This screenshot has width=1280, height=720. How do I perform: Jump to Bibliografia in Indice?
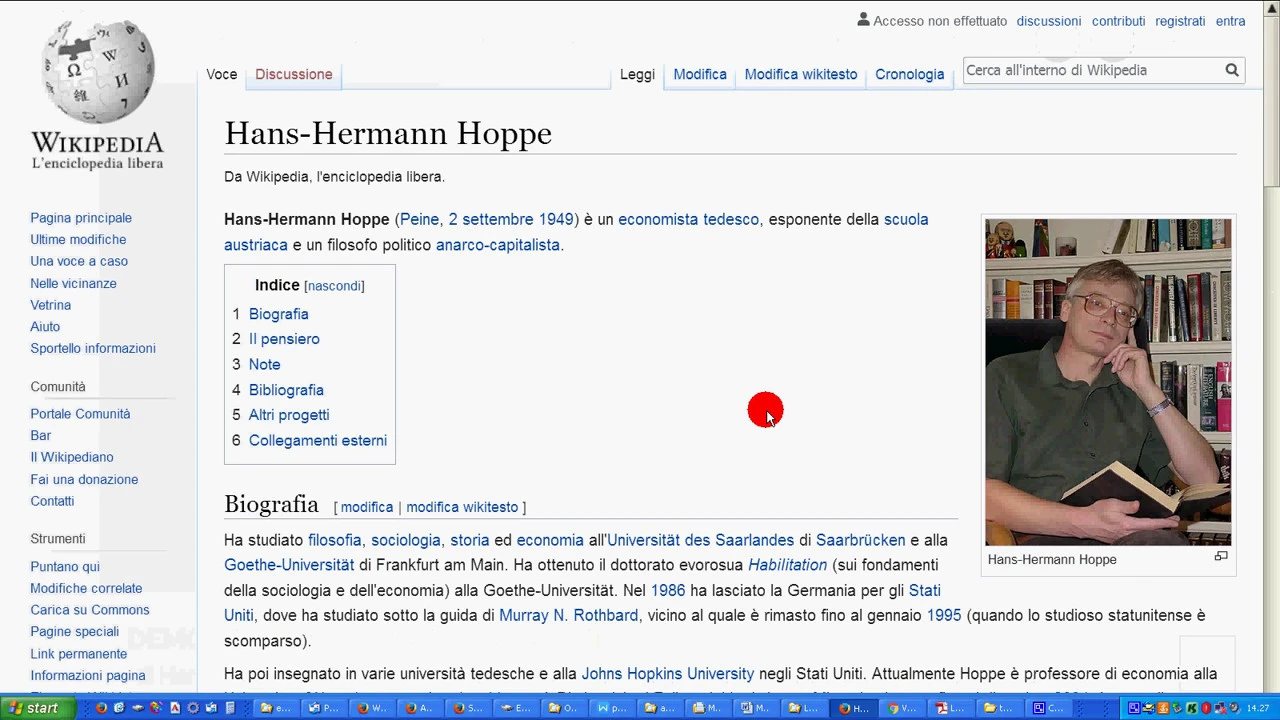(286, 390)
